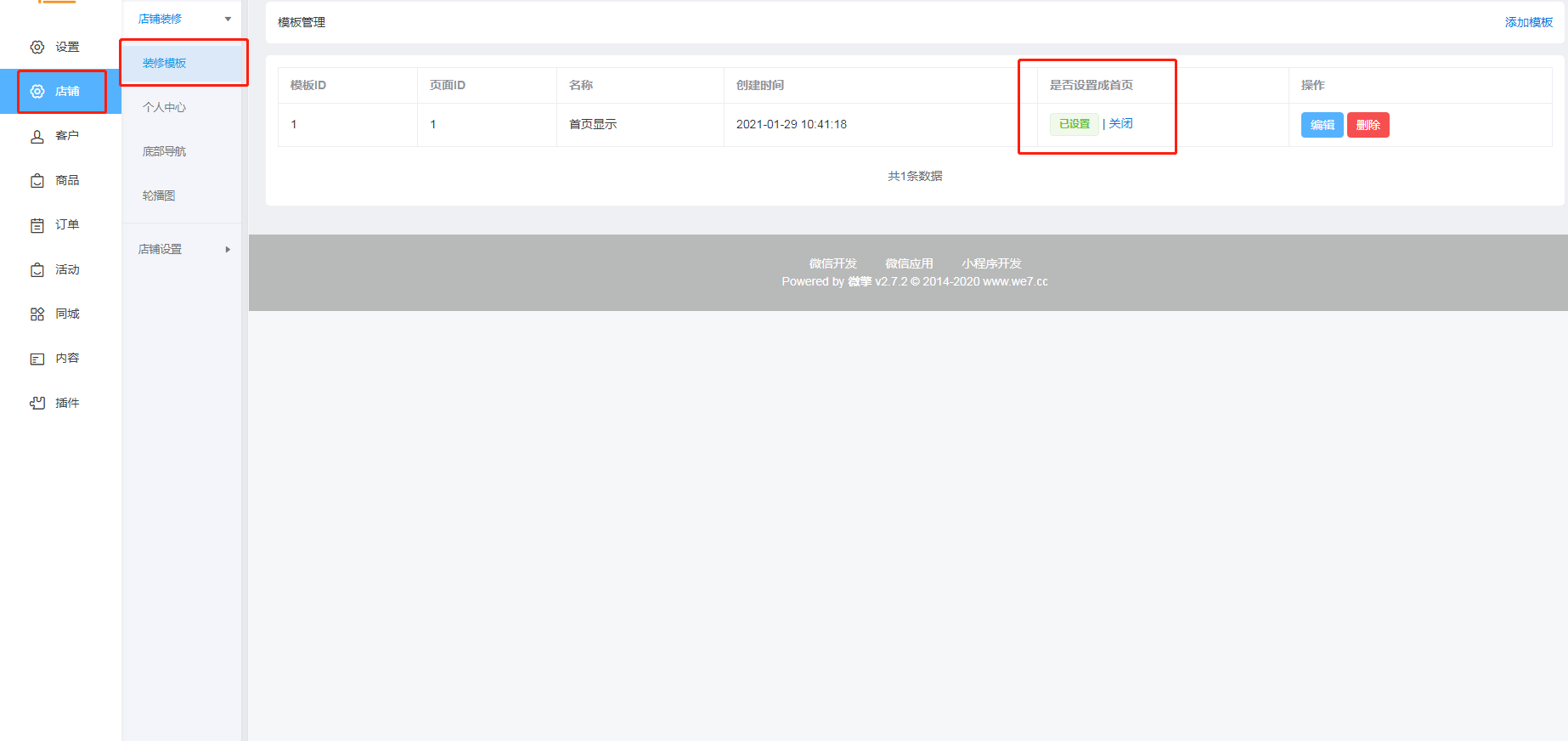Click the www.we7.cc footer link
The width and height of the screenshot is (1568, 741).
click(1015, 282)
